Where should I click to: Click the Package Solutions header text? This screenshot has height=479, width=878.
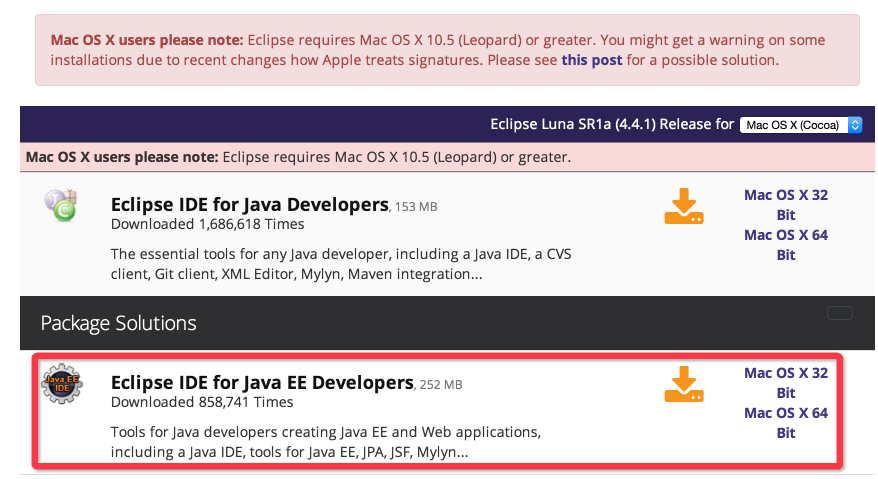[x=118, y=323]
